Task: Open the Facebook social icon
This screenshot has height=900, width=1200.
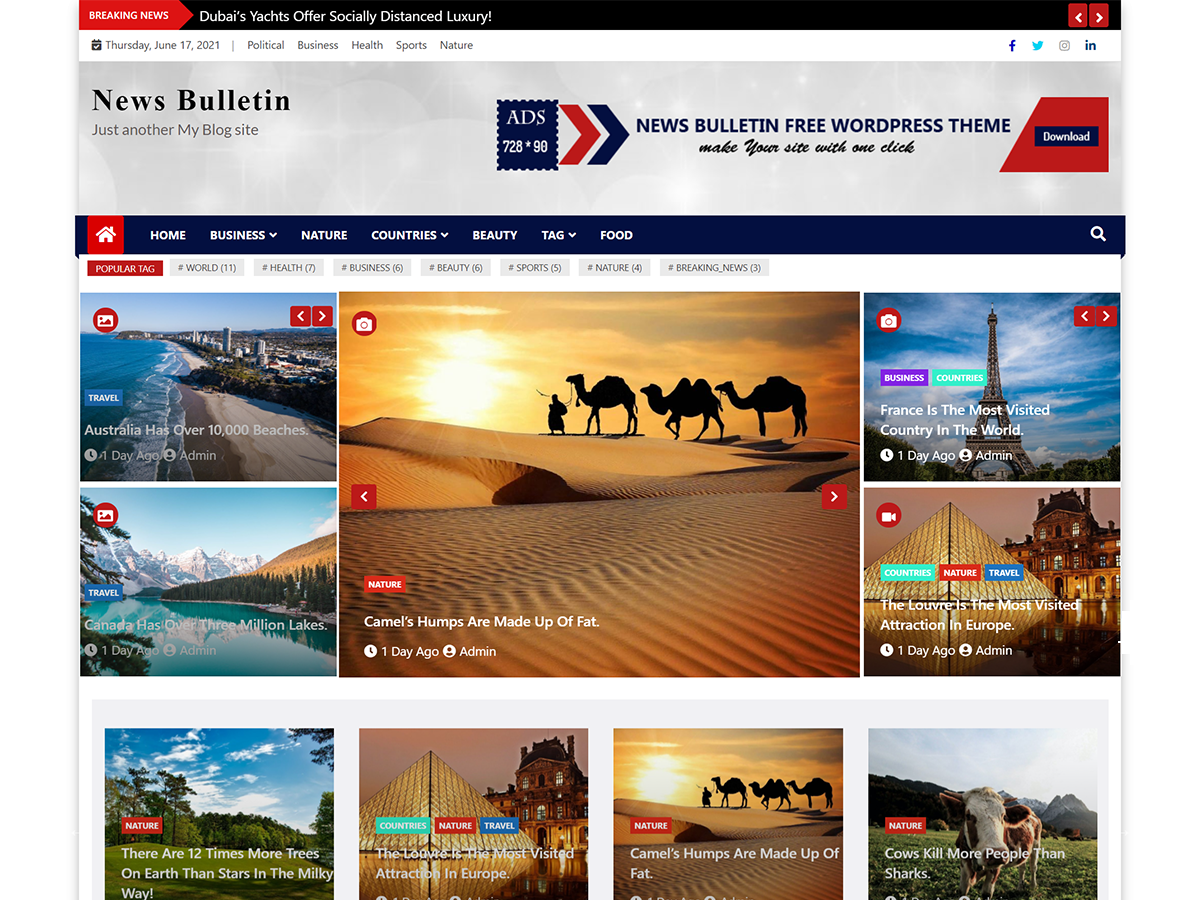Action: (x=1012, y=45)
